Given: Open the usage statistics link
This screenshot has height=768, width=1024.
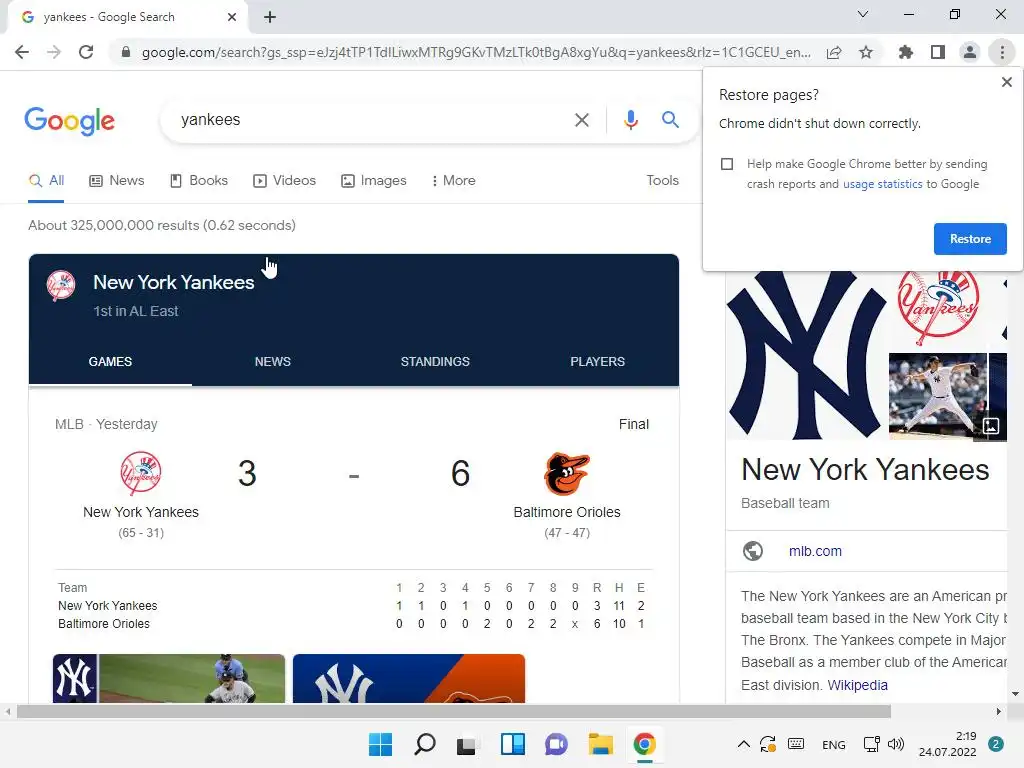Looking at the screenshot, I should tap(882, 184).
